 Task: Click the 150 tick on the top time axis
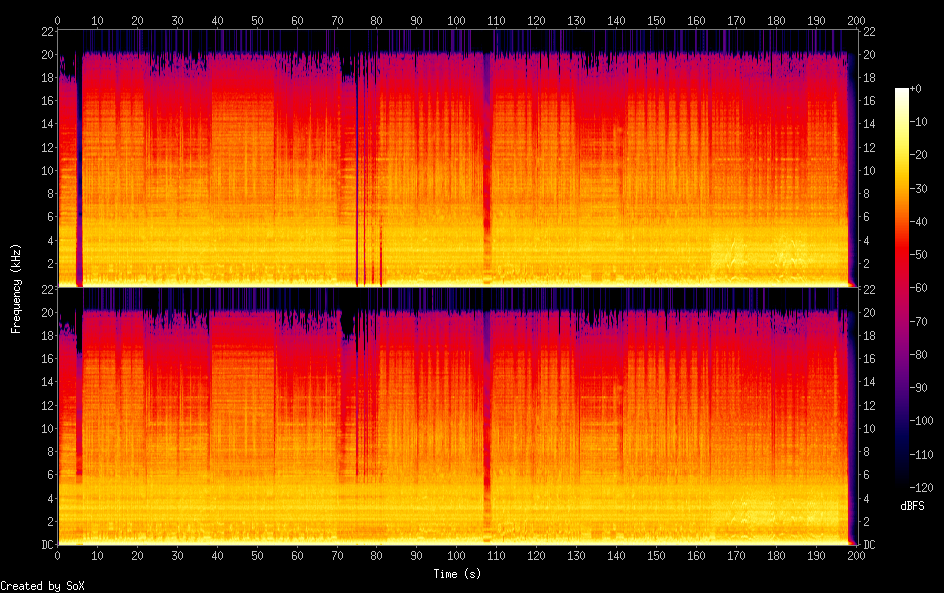click(x=656, y=20)
